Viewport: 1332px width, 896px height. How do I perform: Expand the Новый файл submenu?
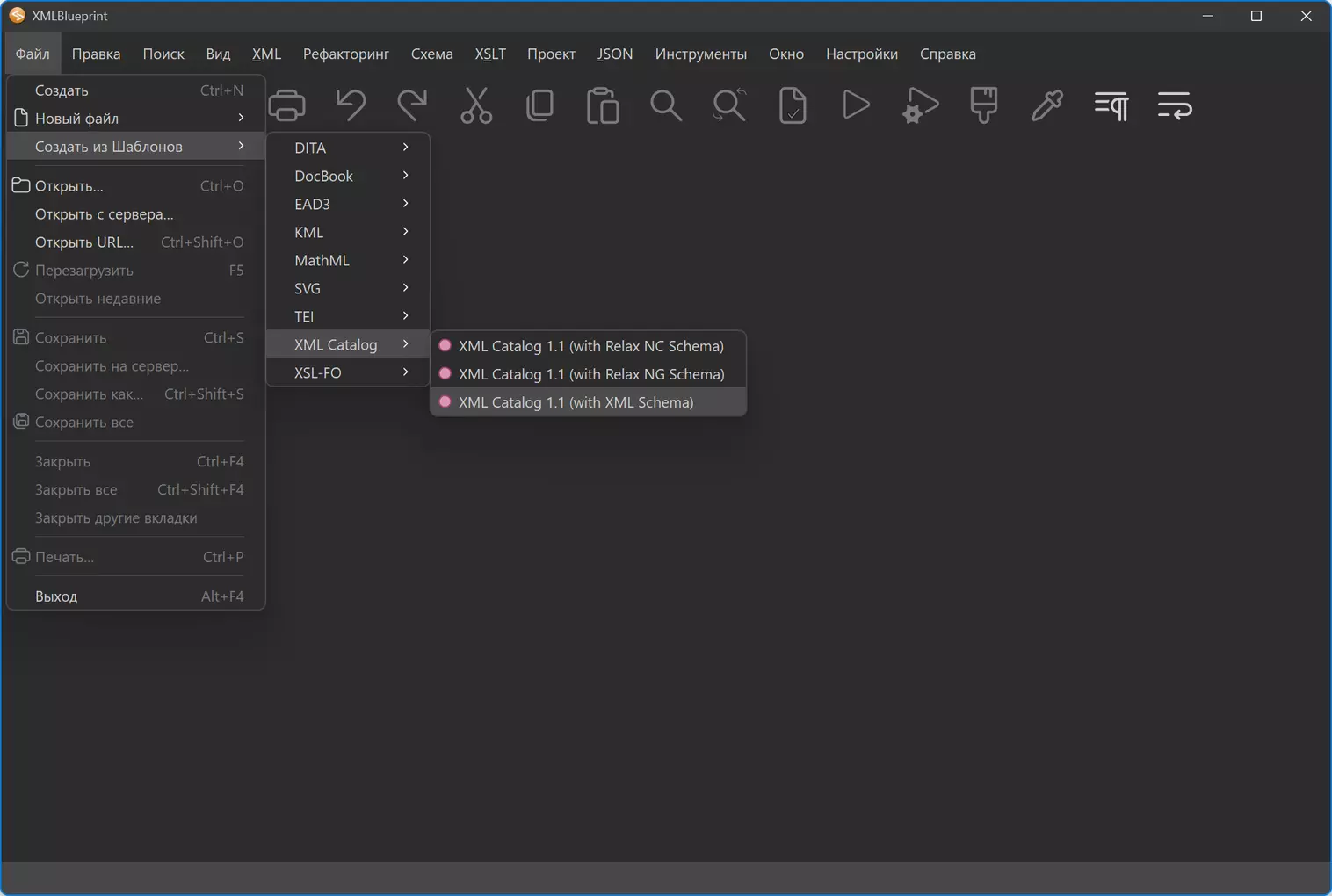[x=136, y=119]
